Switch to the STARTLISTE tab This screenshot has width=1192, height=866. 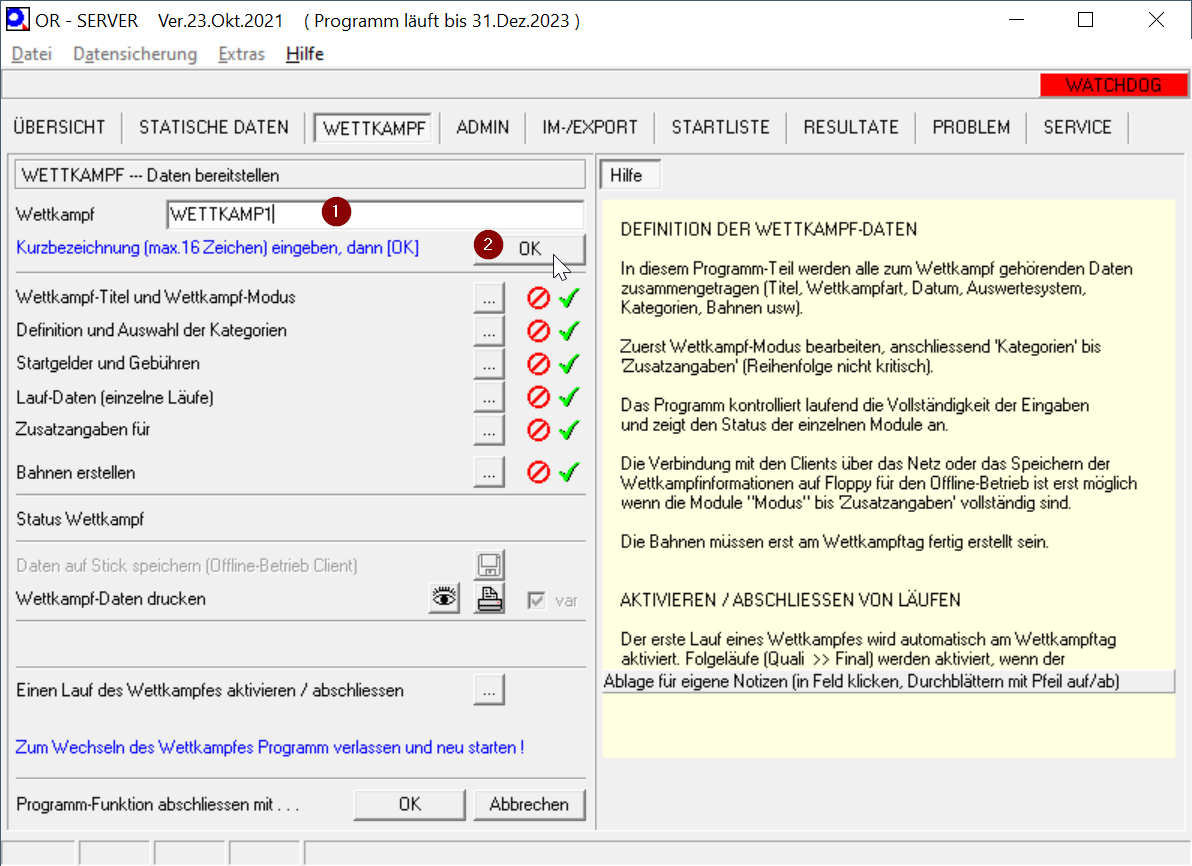point(720,127)
